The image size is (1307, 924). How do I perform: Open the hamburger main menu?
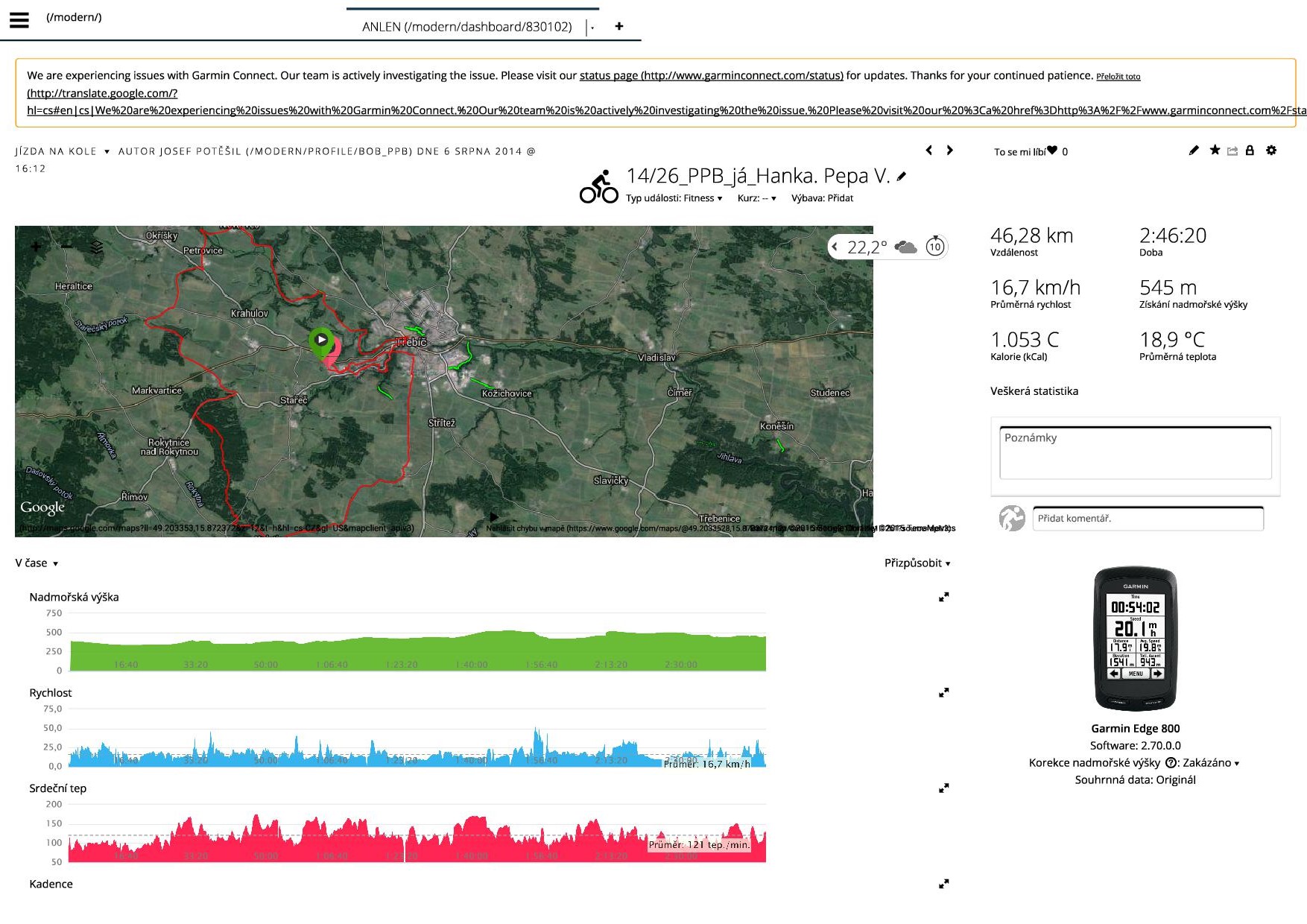19,20
